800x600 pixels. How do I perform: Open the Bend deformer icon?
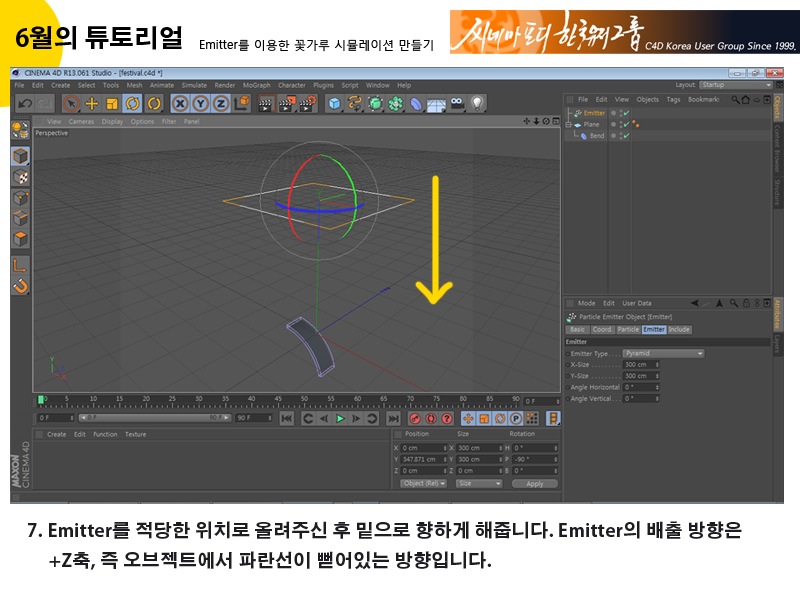[x=416, y=104]
